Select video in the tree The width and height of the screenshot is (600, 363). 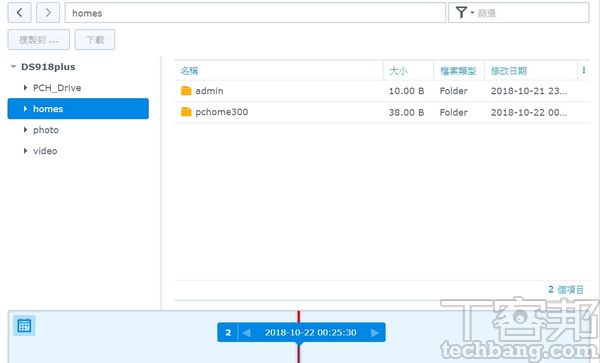point(45,151)
